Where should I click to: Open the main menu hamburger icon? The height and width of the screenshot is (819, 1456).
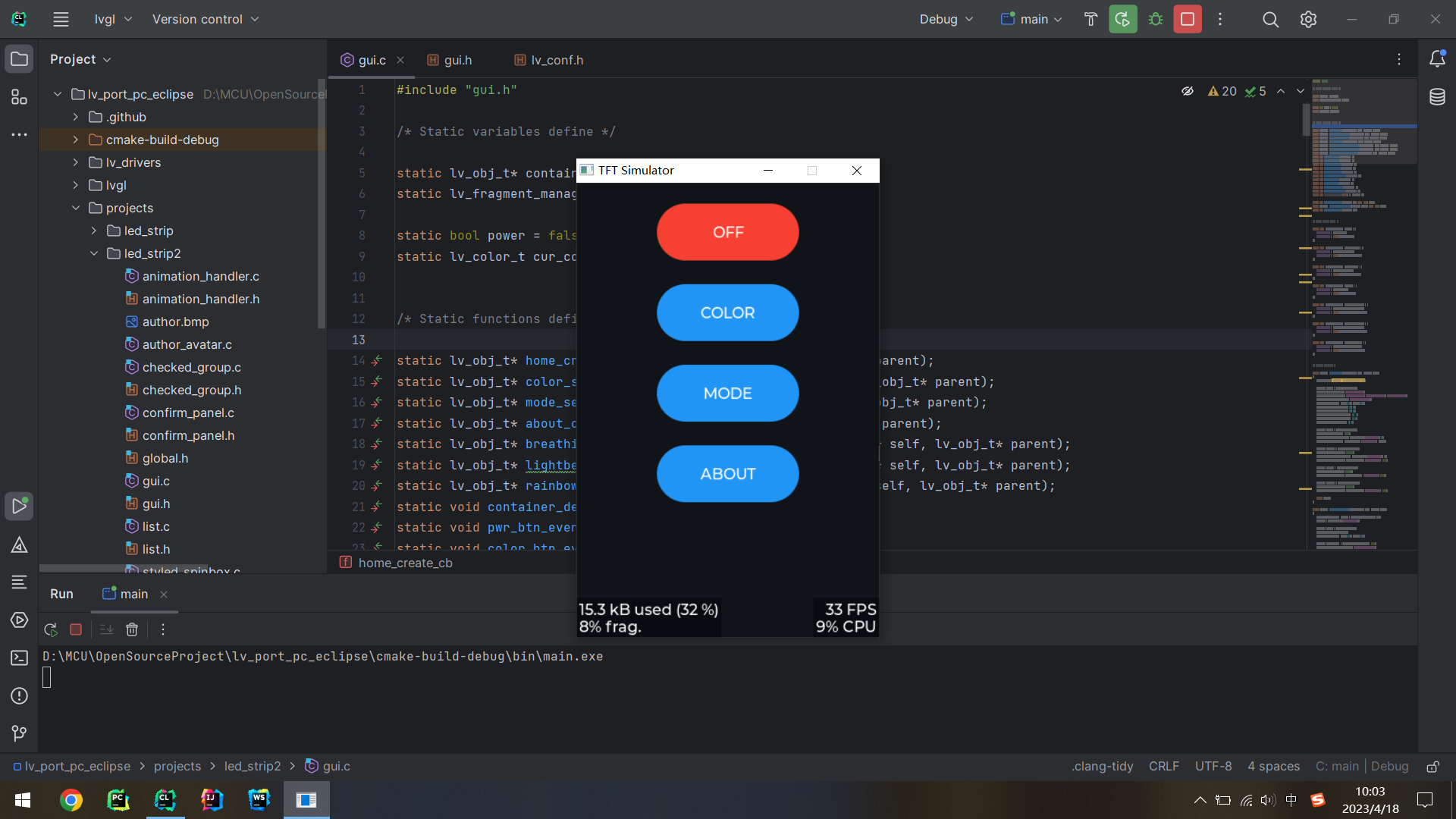tap(61, 19)
